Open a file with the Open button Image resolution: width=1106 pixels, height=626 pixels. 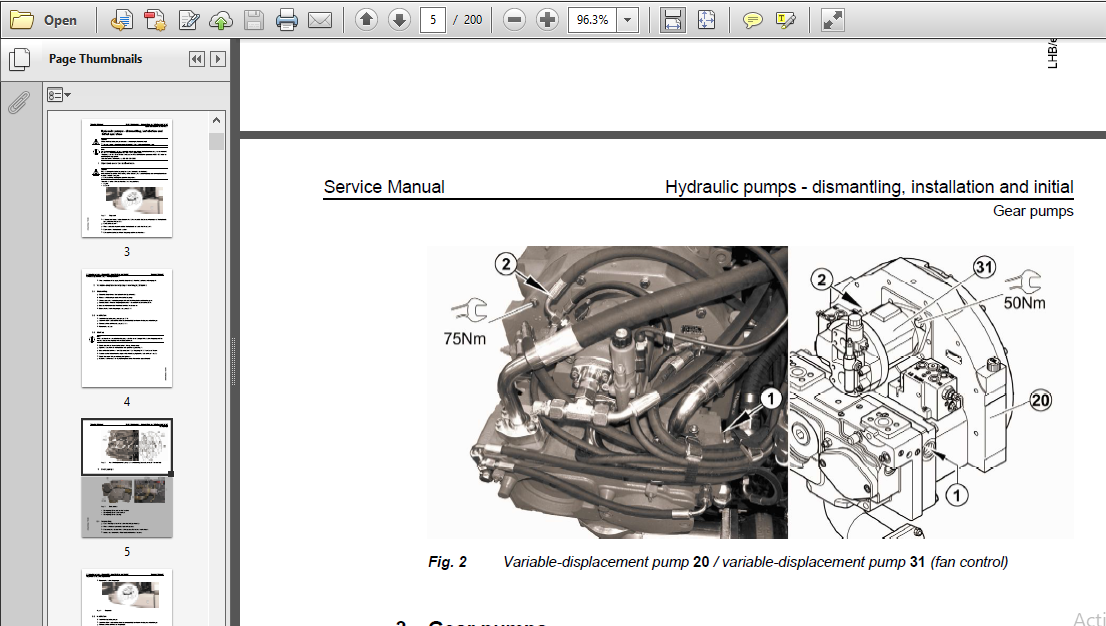44,20
